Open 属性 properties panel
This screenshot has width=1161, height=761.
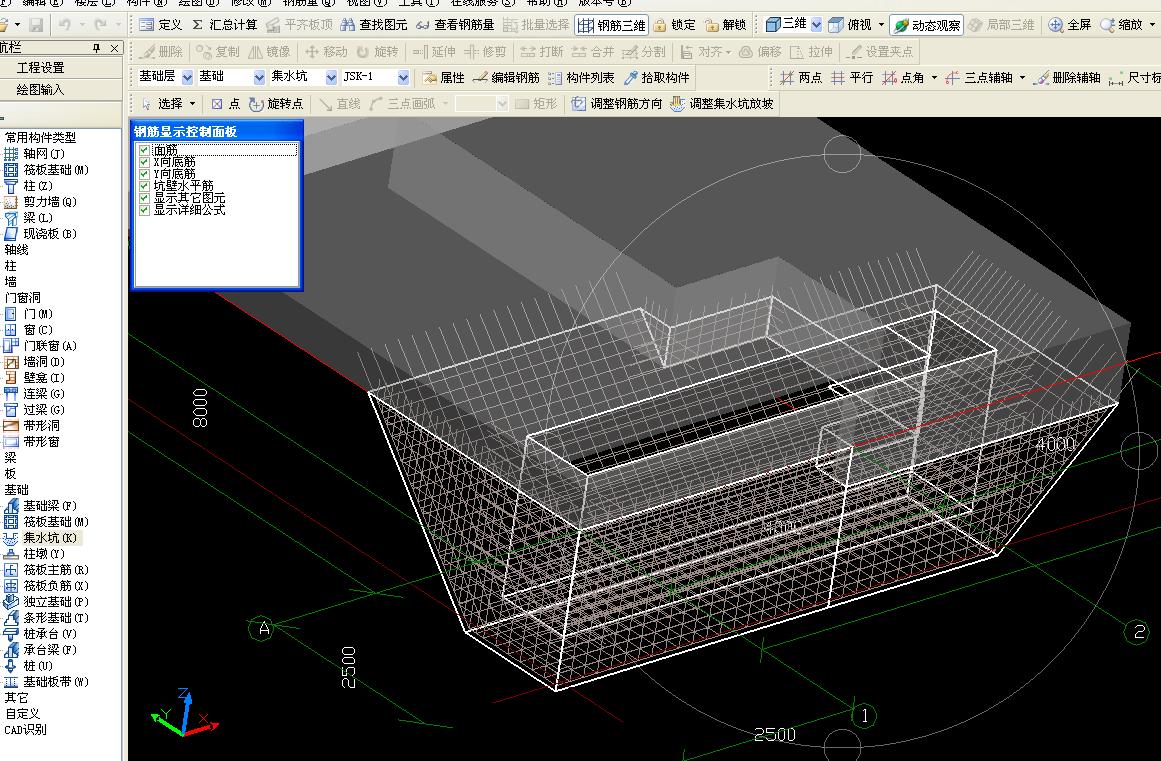point(444,78)
